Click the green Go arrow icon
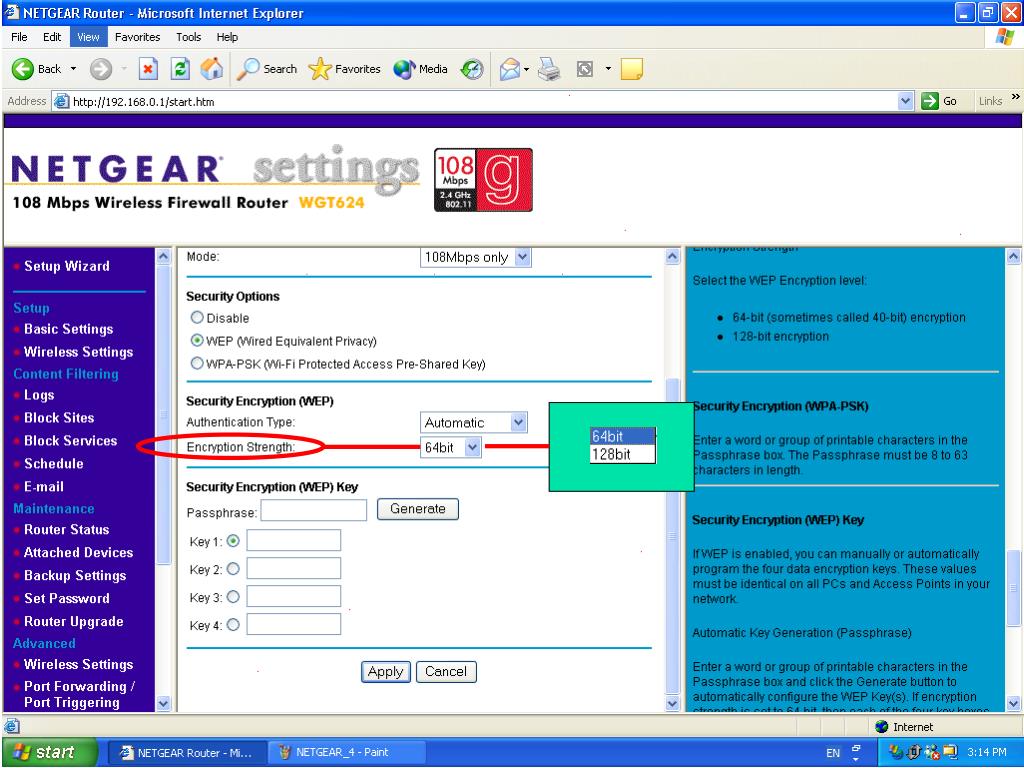The height and width of the screenshot is (768, 1024). 930,101
